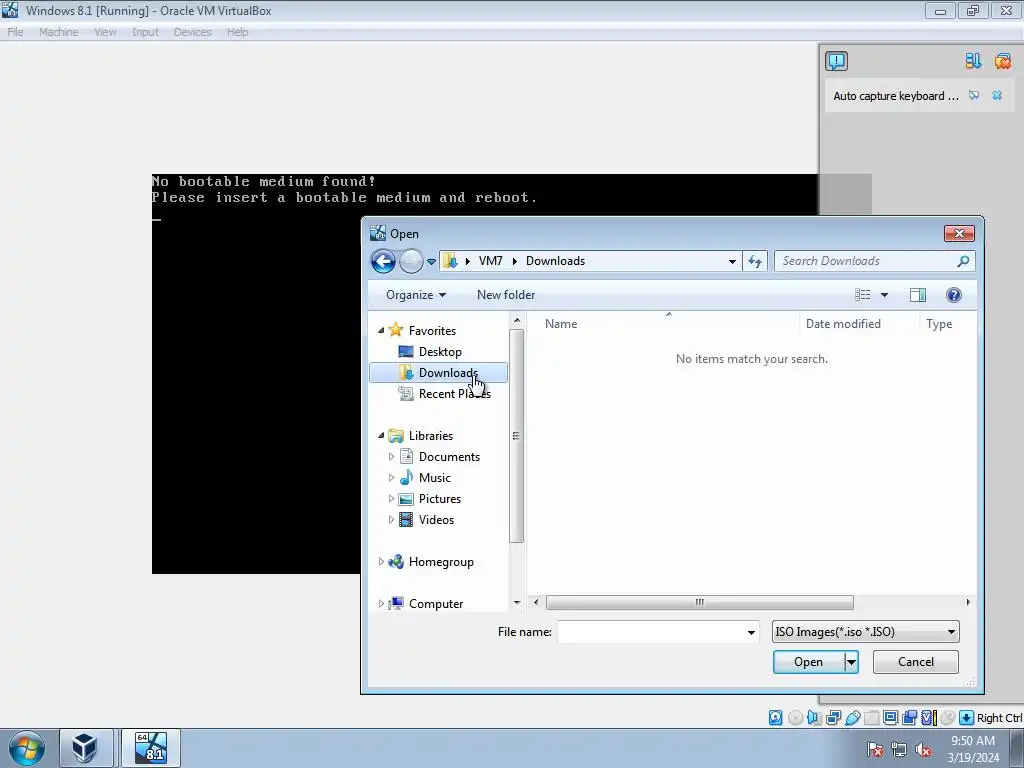The height and width of the screenshot is (768, 1024).
Task: Click the File name input field
Action: pos(652,632)
